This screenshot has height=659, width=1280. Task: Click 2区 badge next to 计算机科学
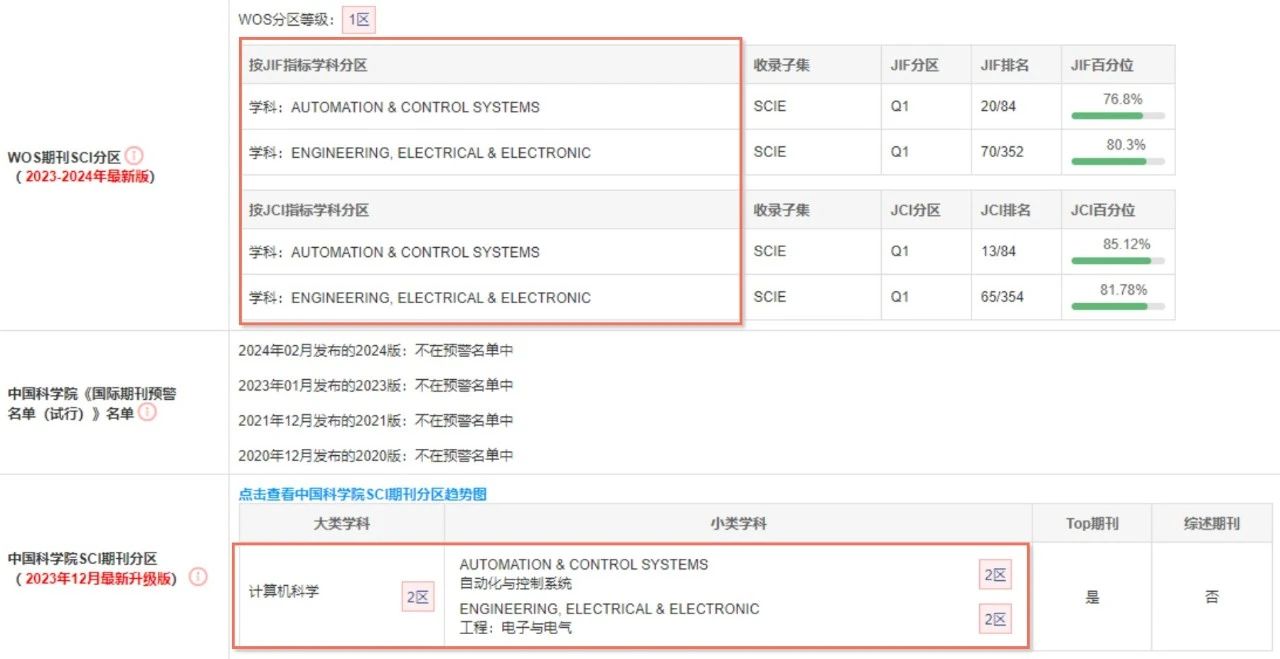coord(418,597)
